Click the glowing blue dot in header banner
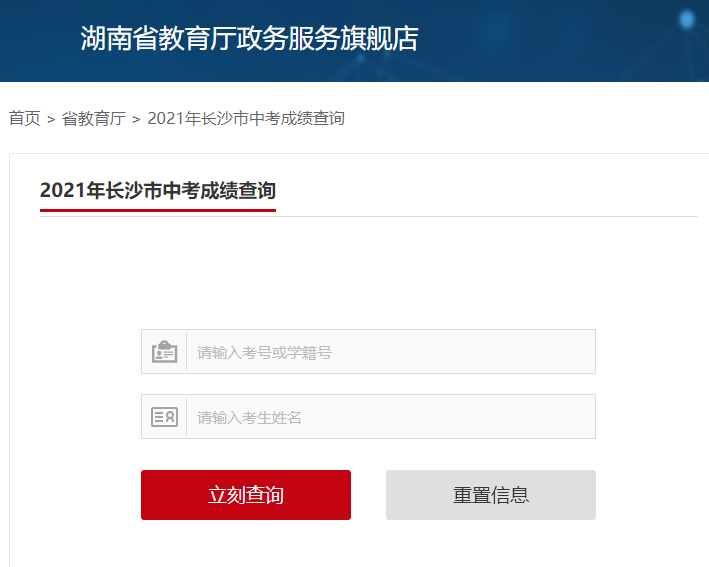 pyautogui.click(x=687, y=20)
